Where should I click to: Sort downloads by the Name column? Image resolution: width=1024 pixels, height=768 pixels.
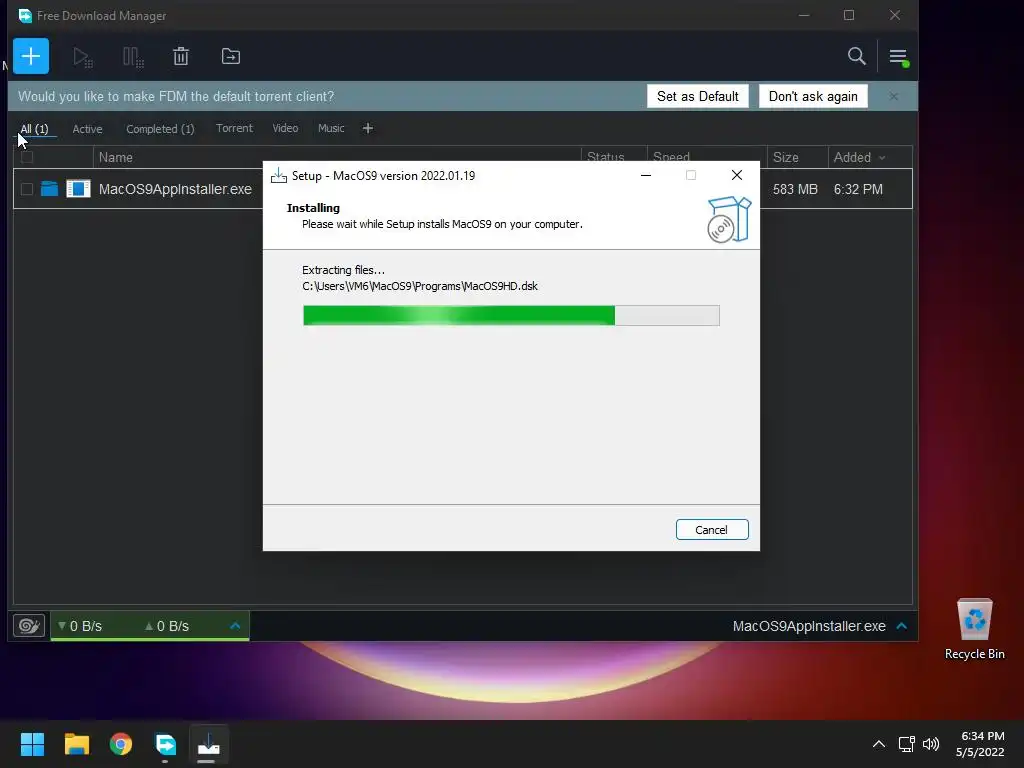point(116,157)
